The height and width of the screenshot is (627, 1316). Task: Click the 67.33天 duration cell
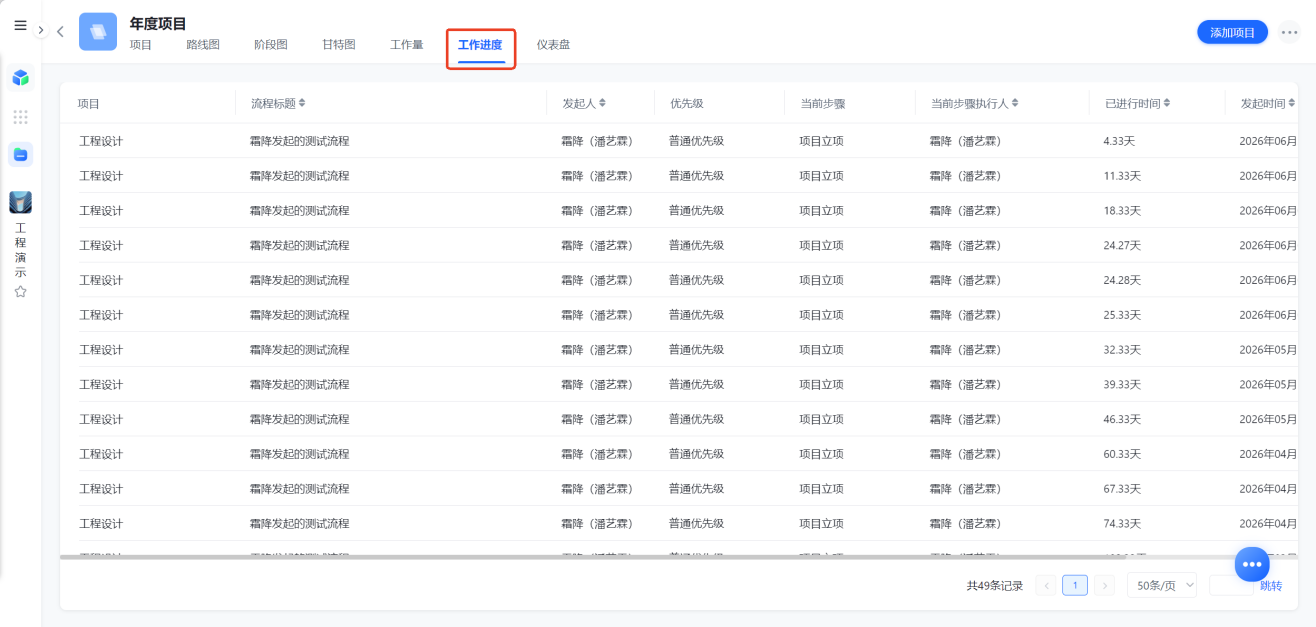1122,489
